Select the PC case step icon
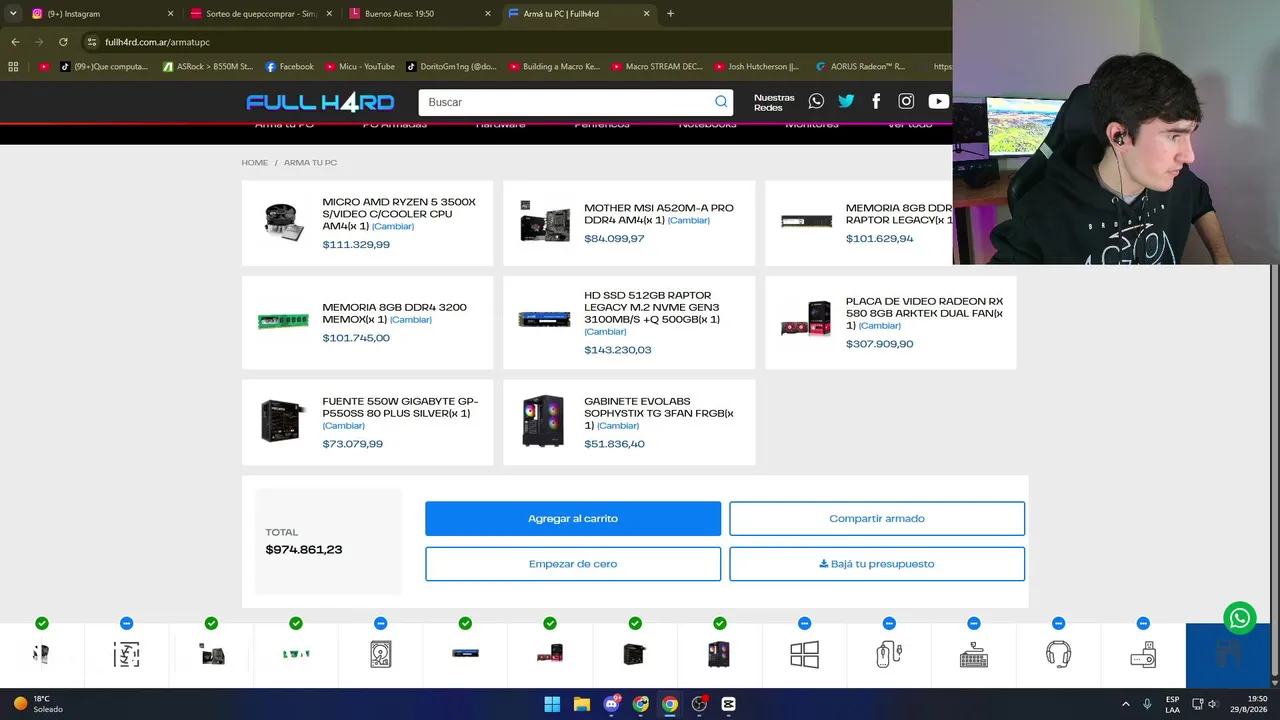1280x720 pixels. tap(719, 654)
